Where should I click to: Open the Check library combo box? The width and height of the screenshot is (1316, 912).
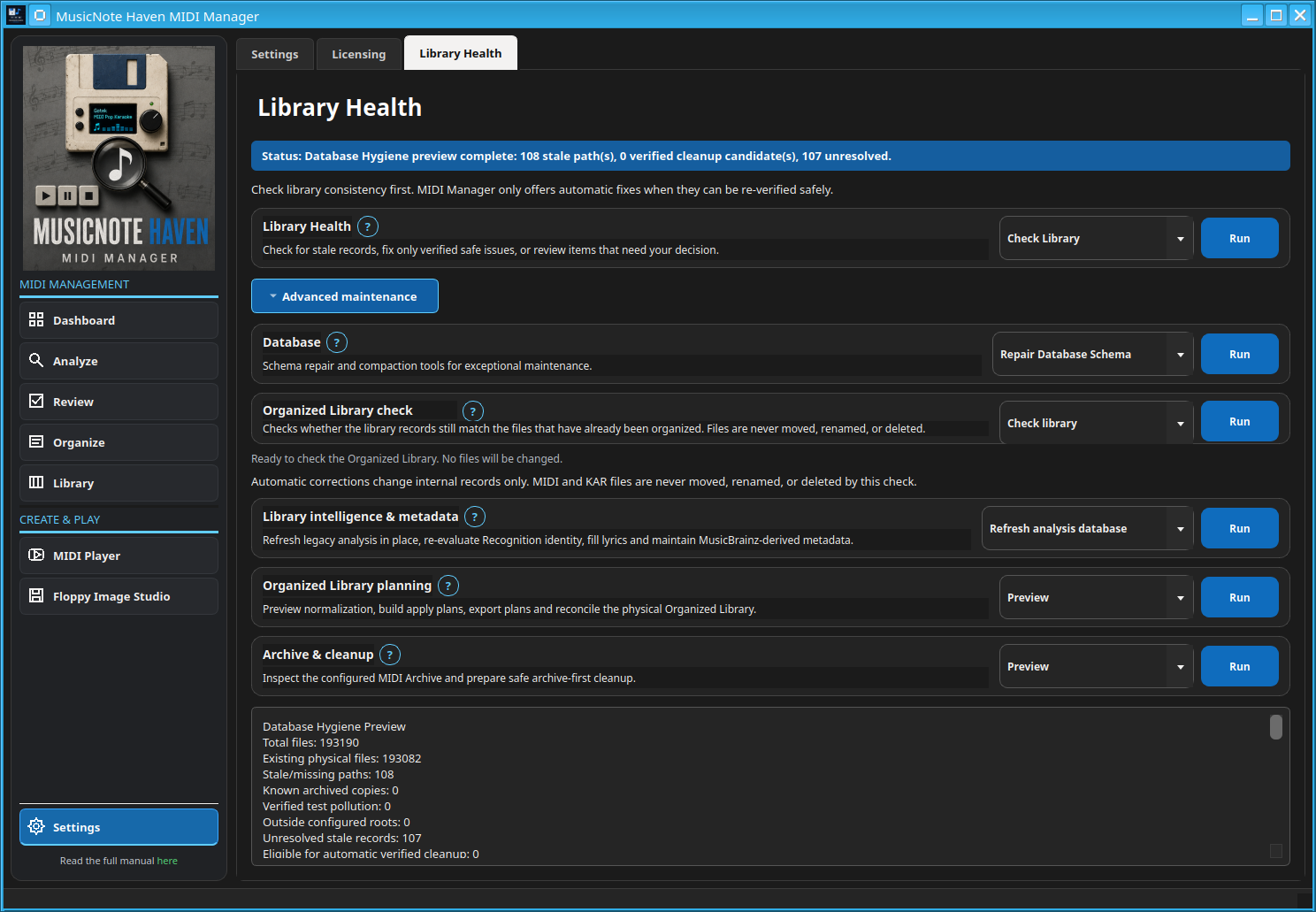(1097, 423)
